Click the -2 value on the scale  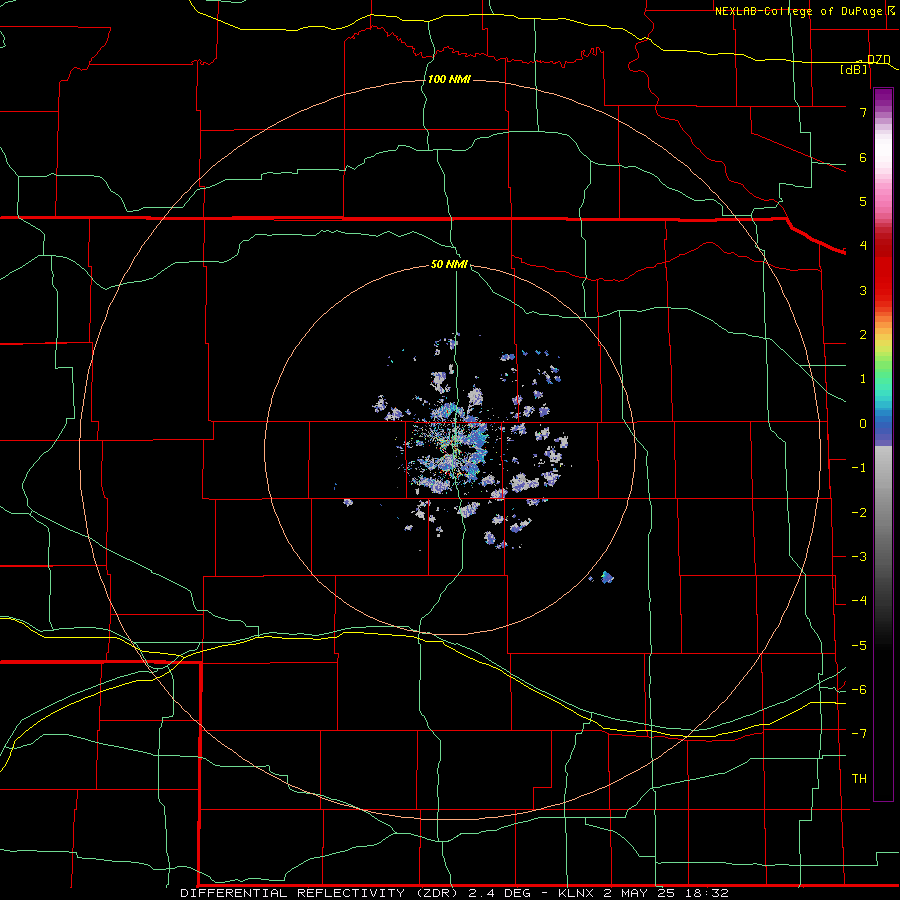859,512
